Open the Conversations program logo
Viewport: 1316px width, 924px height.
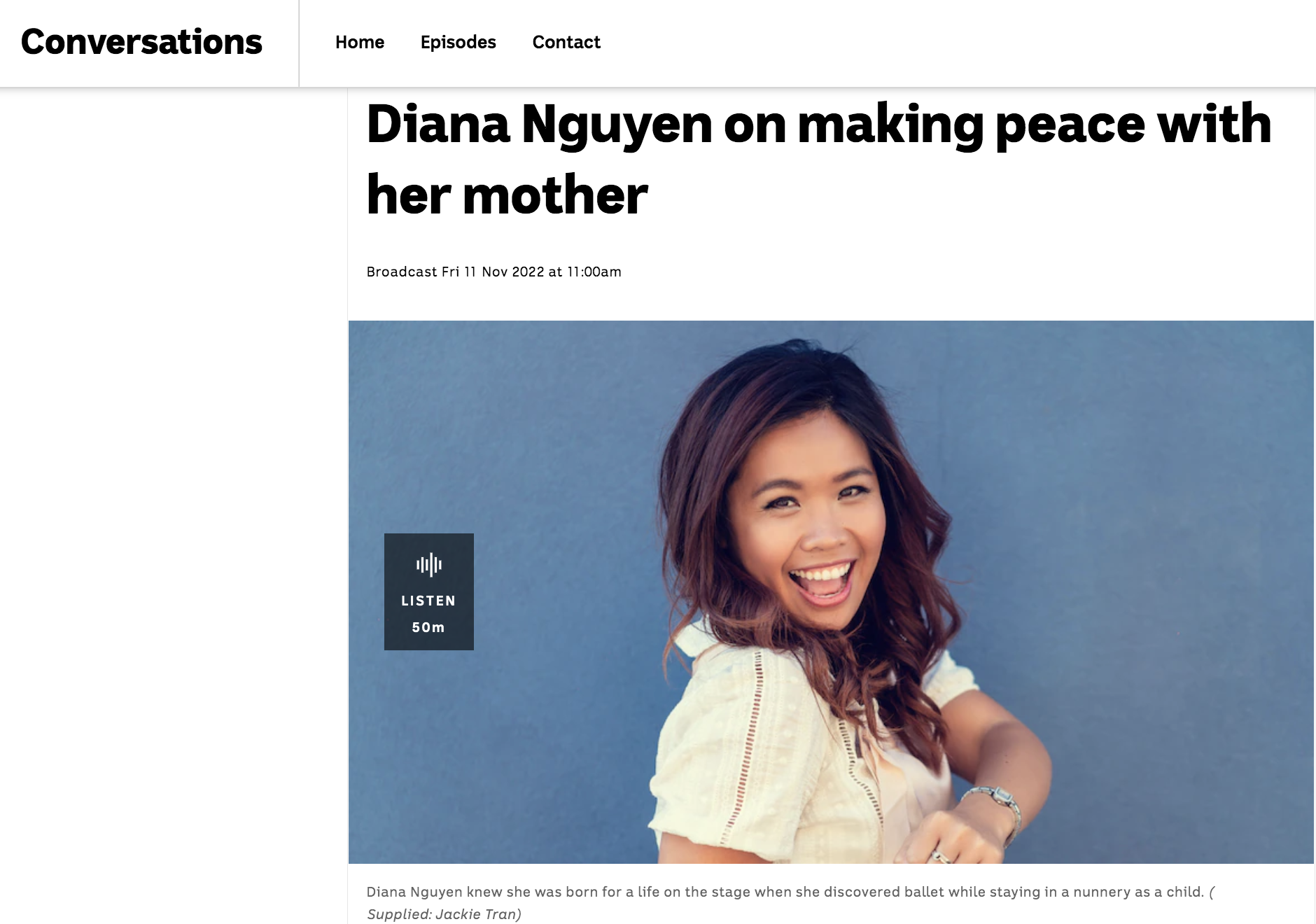141,42
